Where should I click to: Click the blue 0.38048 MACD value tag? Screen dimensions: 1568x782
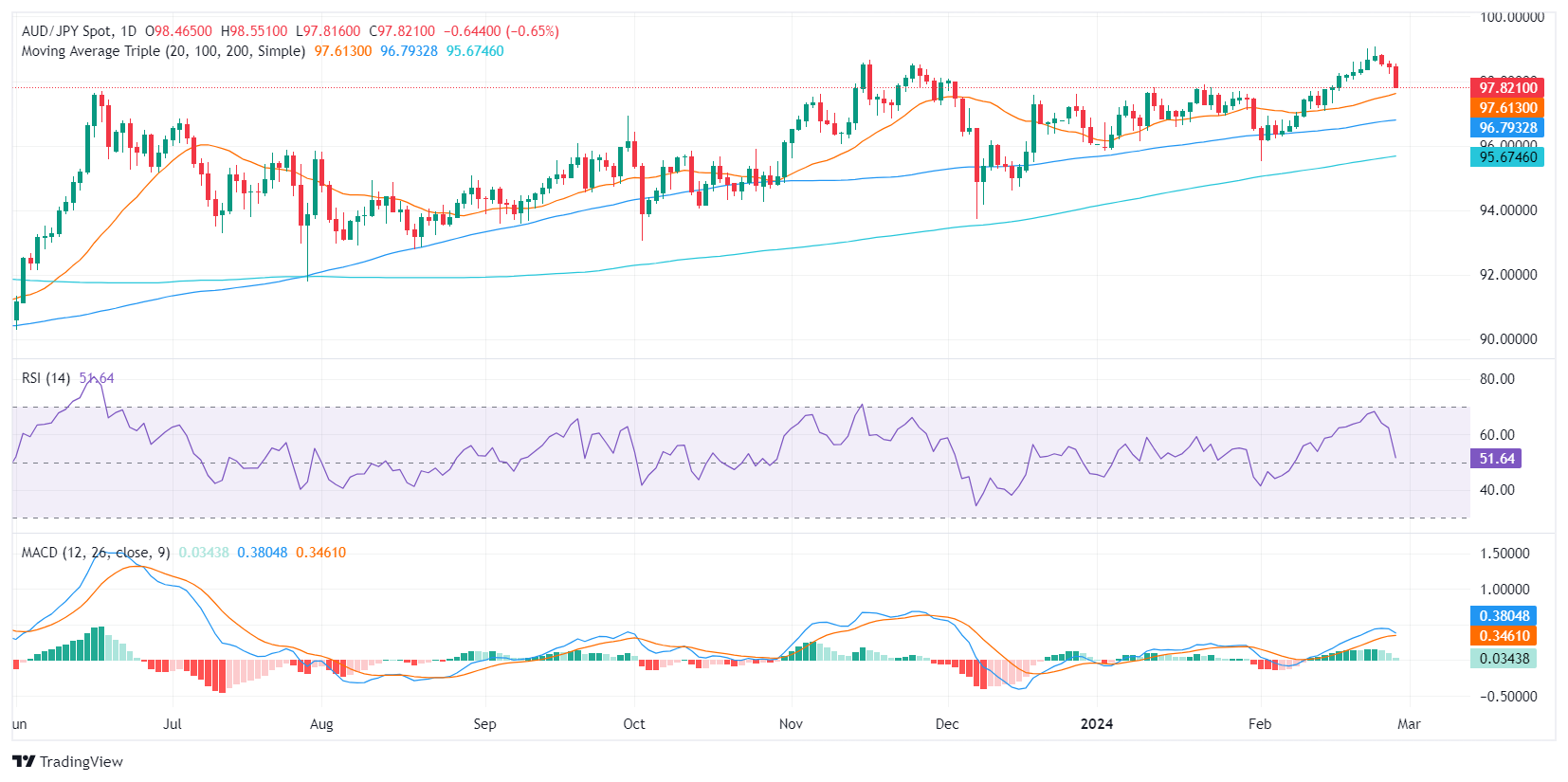1504,616
